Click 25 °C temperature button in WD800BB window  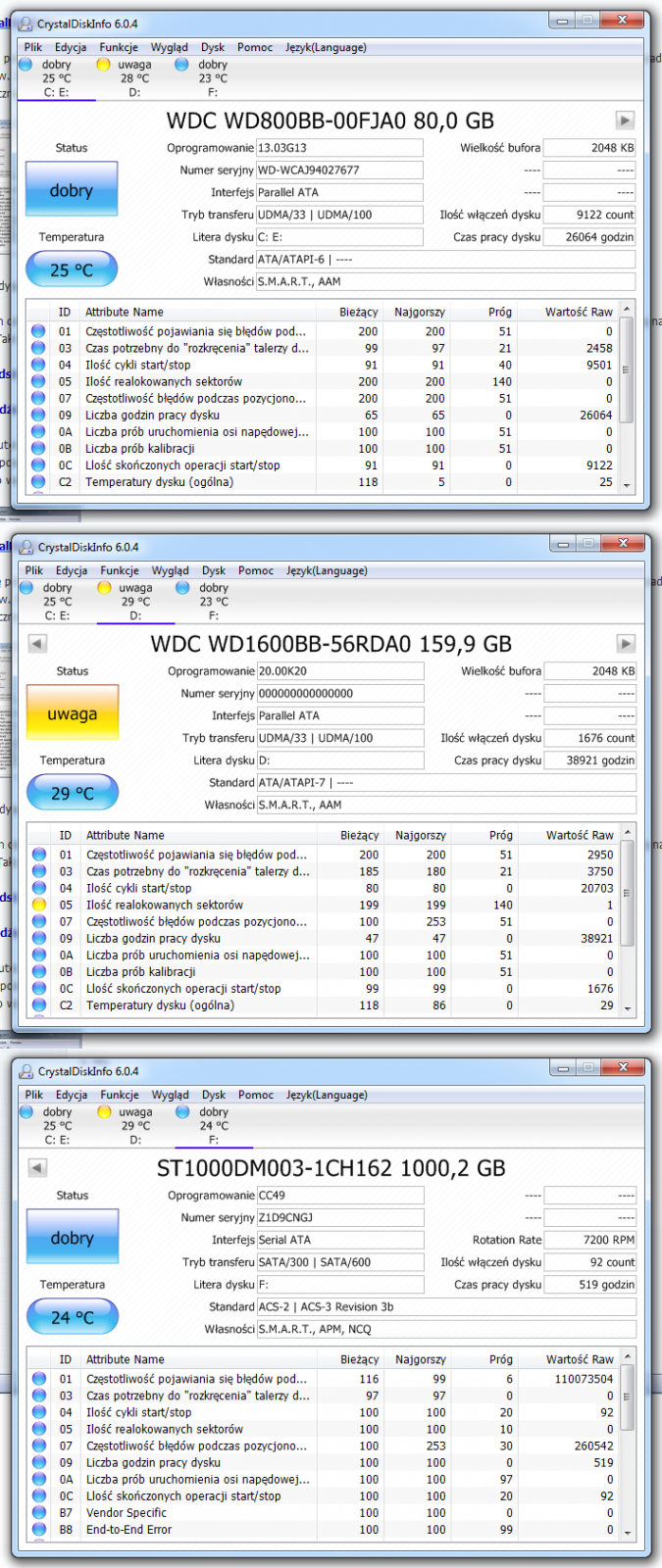[72, 269]
